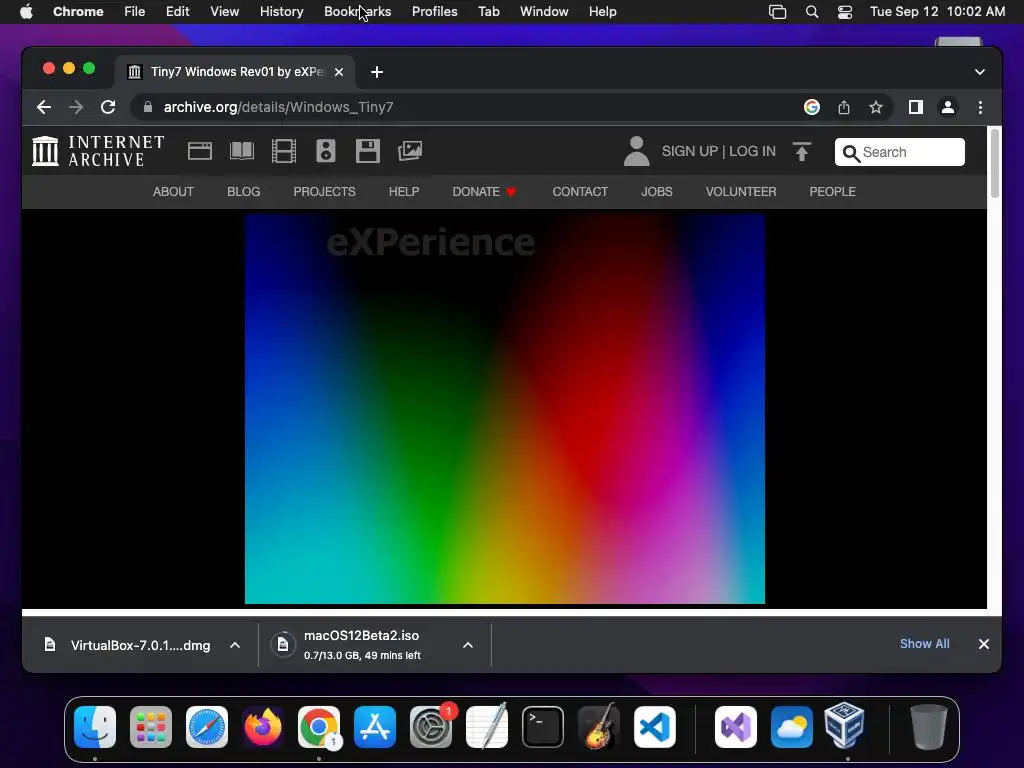Screen dimensions: 1024x768
Task: Open the Window menu
Action: pyautogui.click(x=544, y=12)
